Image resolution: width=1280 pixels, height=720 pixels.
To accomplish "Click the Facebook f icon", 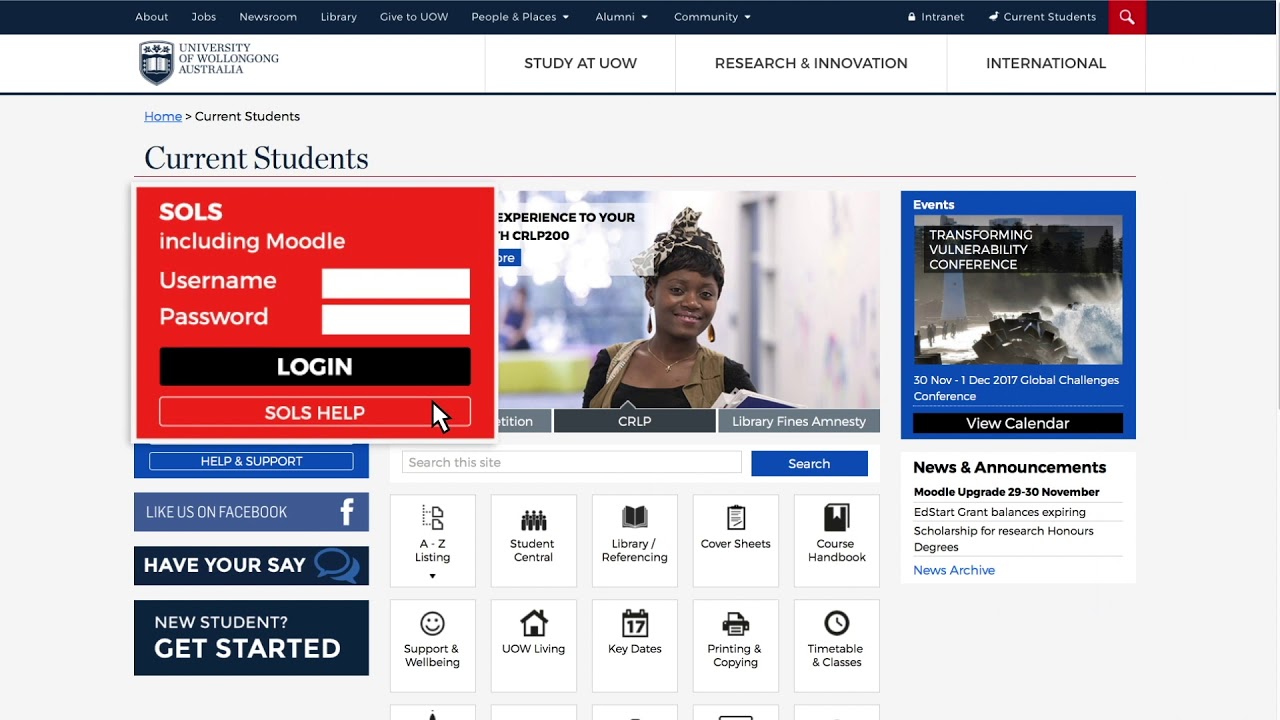I will (x=347, y=512).
